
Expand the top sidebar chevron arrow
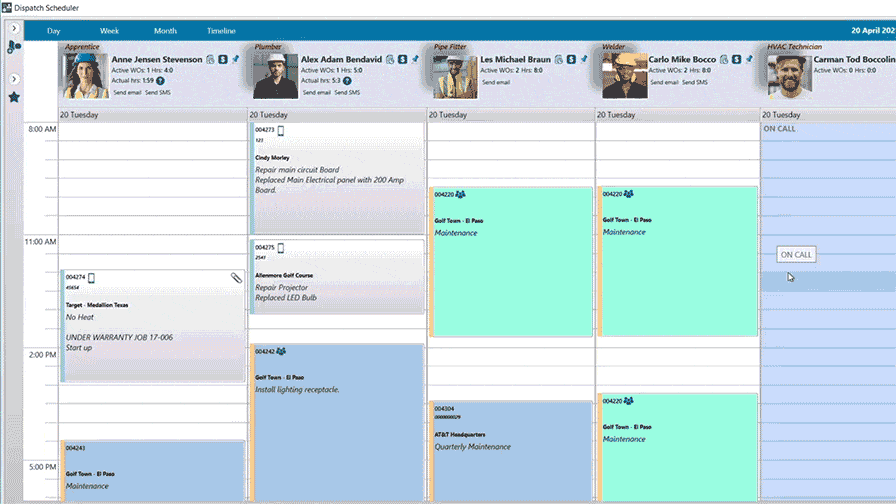point(14,28)
